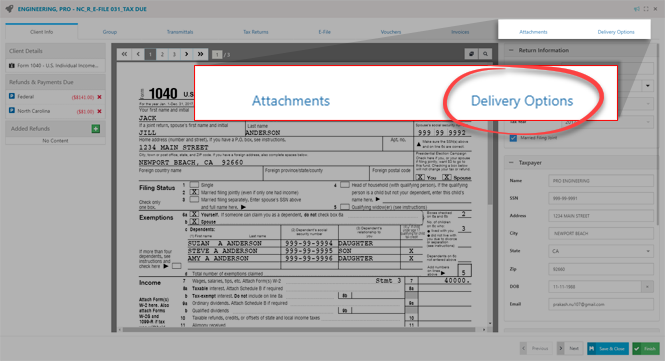The image size is (665, 361).
Task: Go to the Vouchers tab
Action: 391,32
